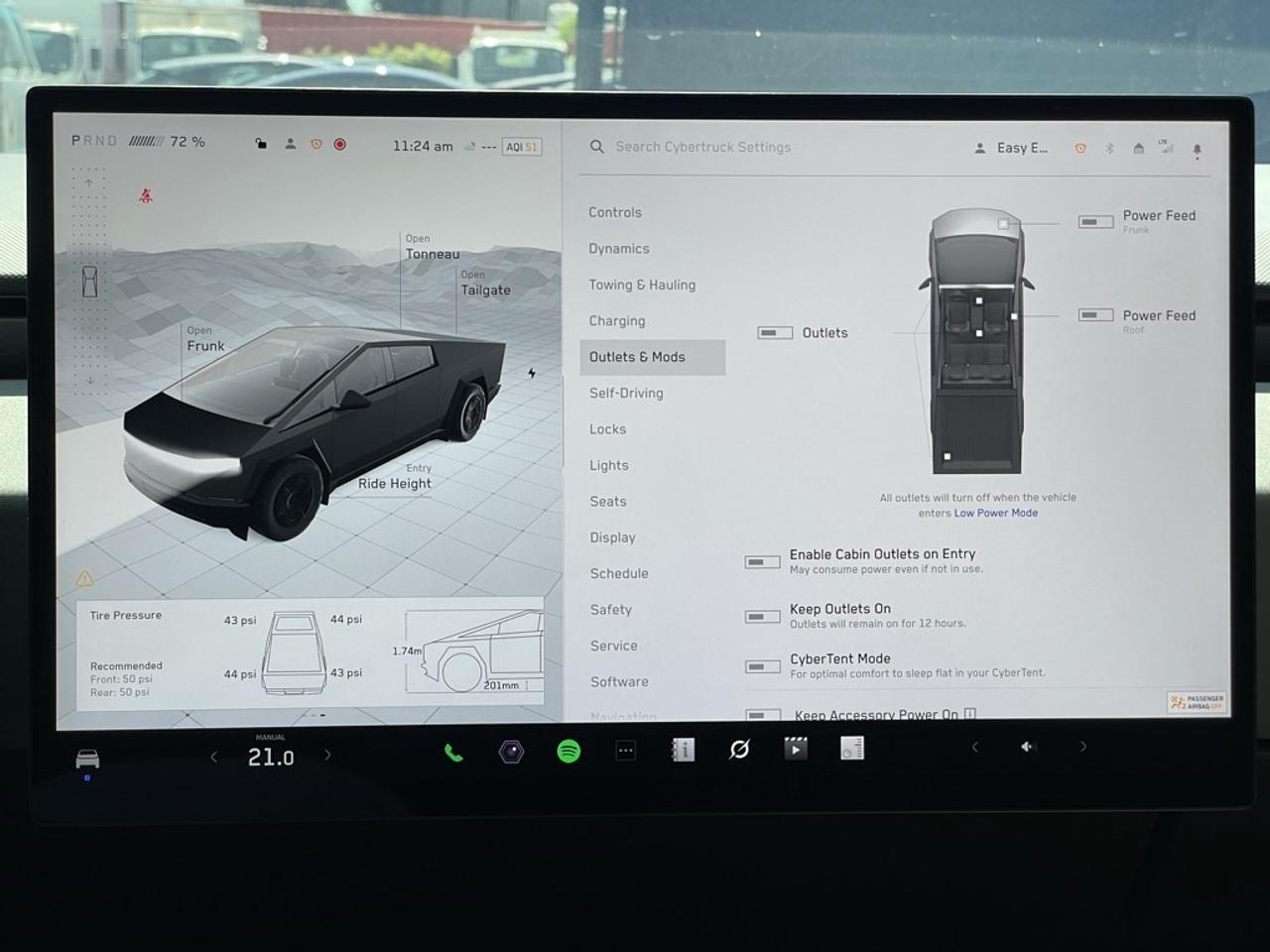Enable CyberTent Mode
This screenshot has width=1270, height=952.
click(x=763, y=666)
